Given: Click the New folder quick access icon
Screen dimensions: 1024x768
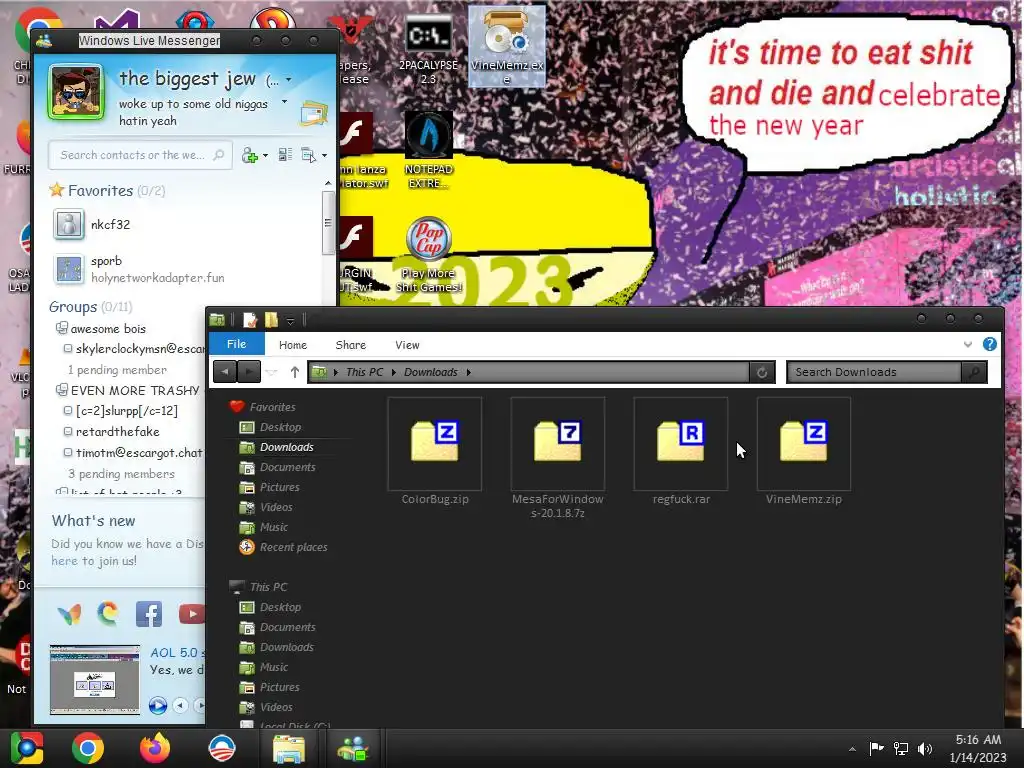Looking at the screenshot, I should tap(271, 319).
